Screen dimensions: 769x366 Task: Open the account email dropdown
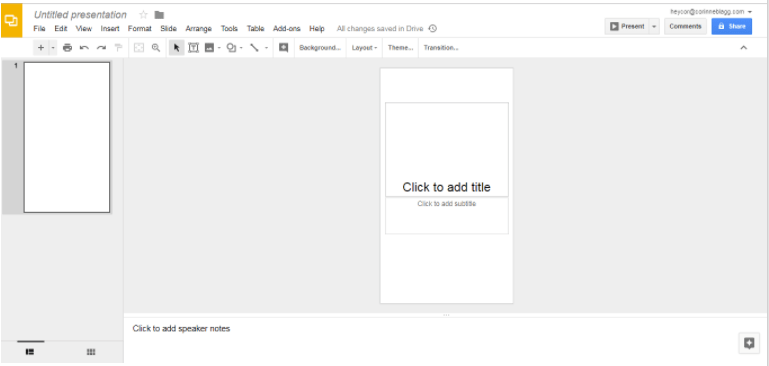click(711, 11)
